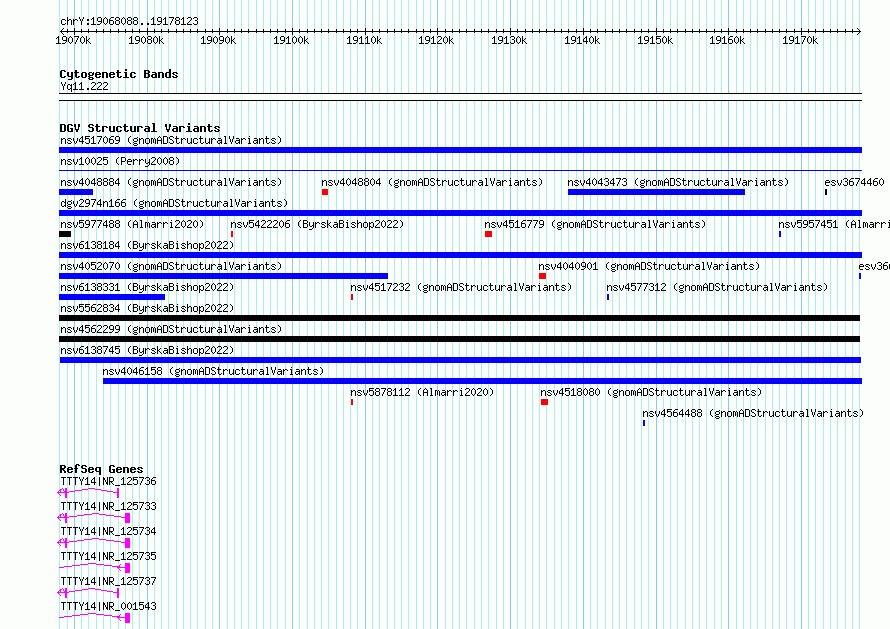
Task: Click the 19140k ruler position label
Action: click(x=582, y=40)
